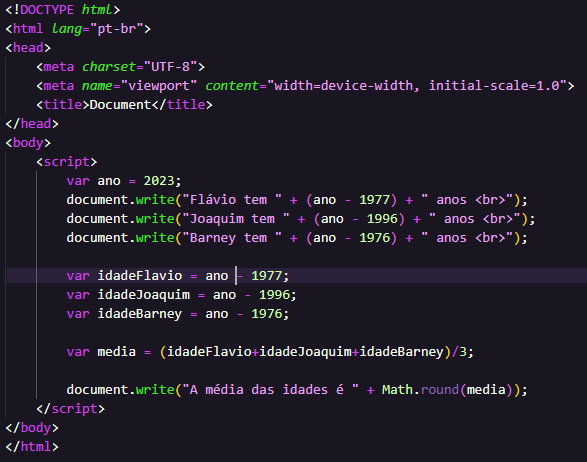Click the string "Flávio tem "
This screenshot has width=587, height=462.
(232, 200)
